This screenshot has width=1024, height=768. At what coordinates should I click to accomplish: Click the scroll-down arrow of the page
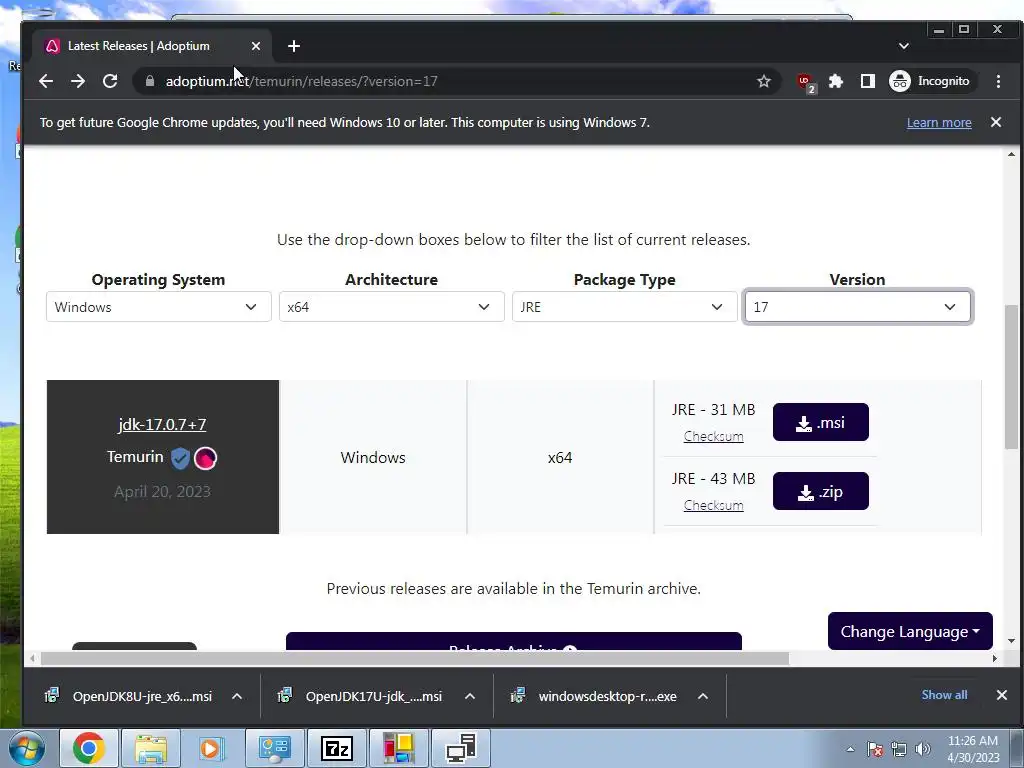[x=1011, y=641]
